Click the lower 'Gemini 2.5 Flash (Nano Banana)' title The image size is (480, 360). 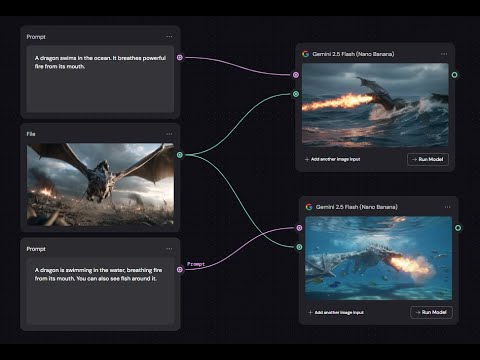[x=357, y=207]
